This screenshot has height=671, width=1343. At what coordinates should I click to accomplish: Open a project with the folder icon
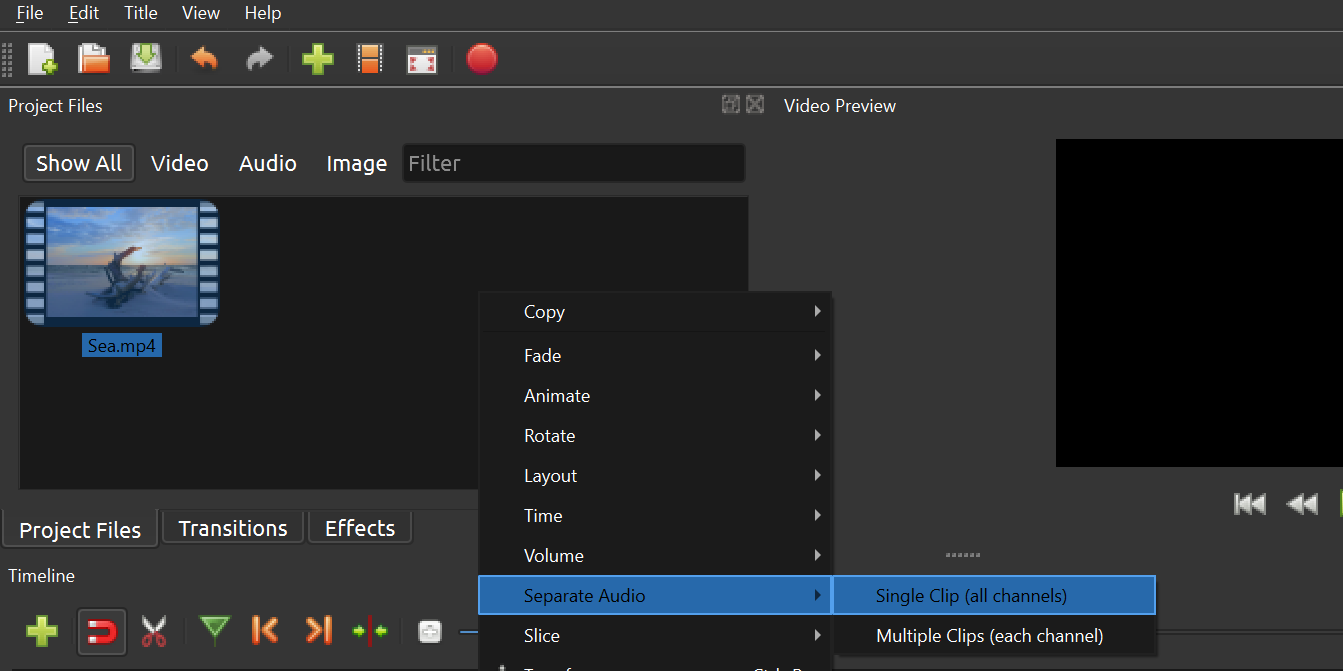(x=94, y=60)
